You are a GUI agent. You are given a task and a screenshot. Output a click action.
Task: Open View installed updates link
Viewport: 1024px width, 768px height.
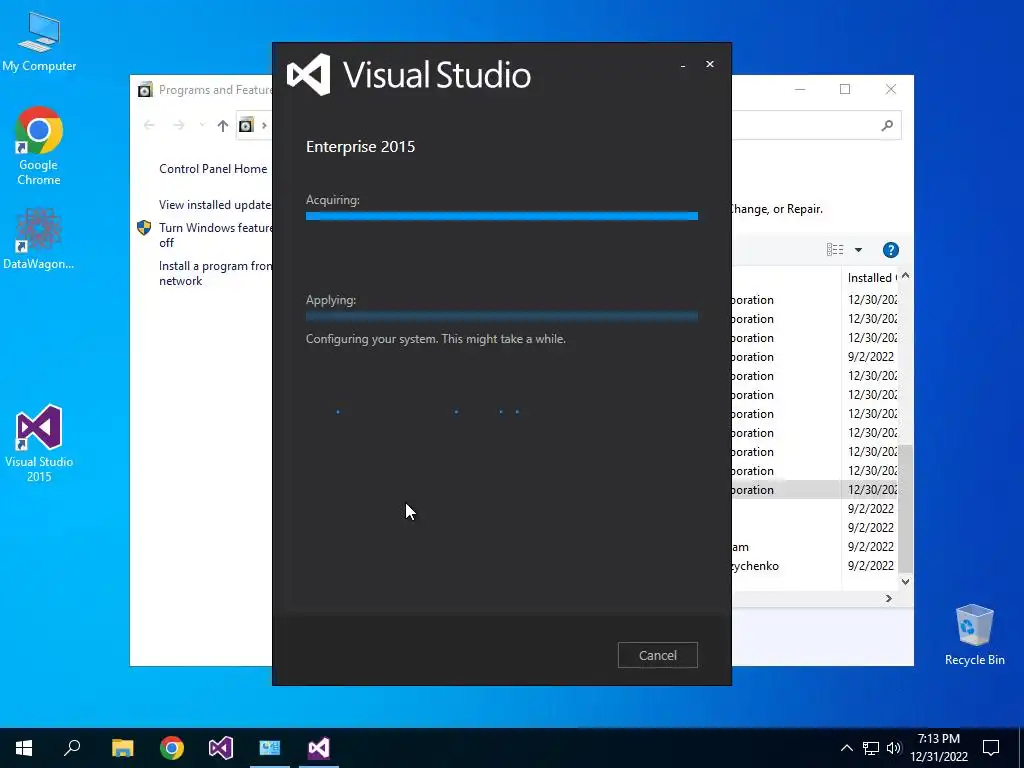coord(216,204)
